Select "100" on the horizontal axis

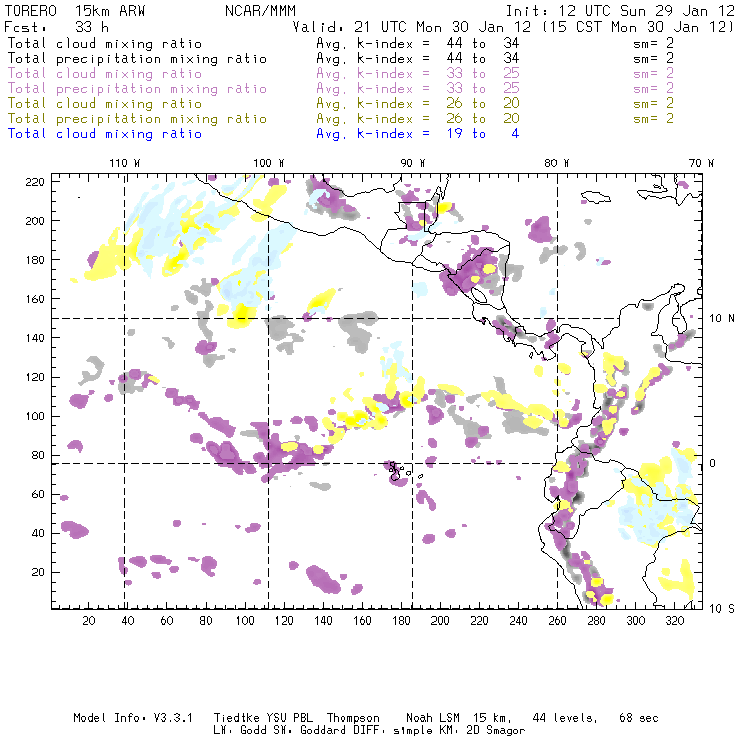tap(245, 621)
